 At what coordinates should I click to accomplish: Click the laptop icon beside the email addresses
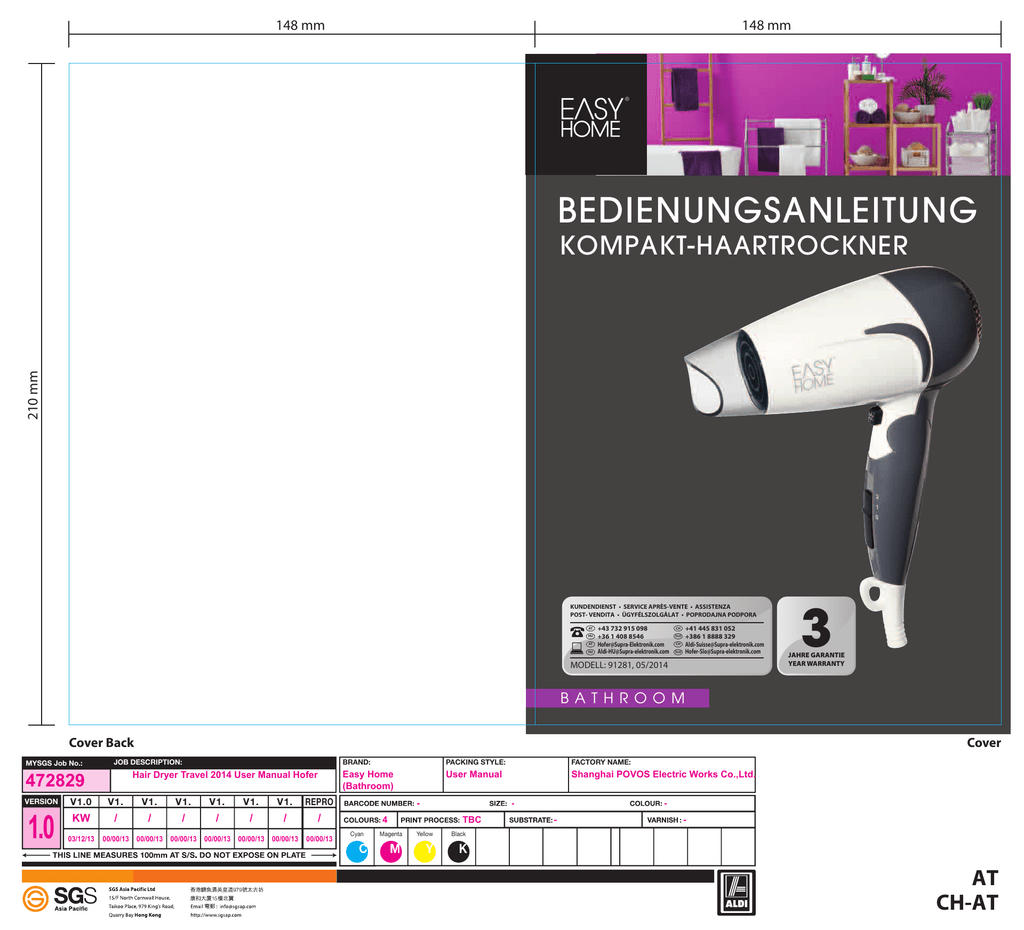[x=577, y=648]
